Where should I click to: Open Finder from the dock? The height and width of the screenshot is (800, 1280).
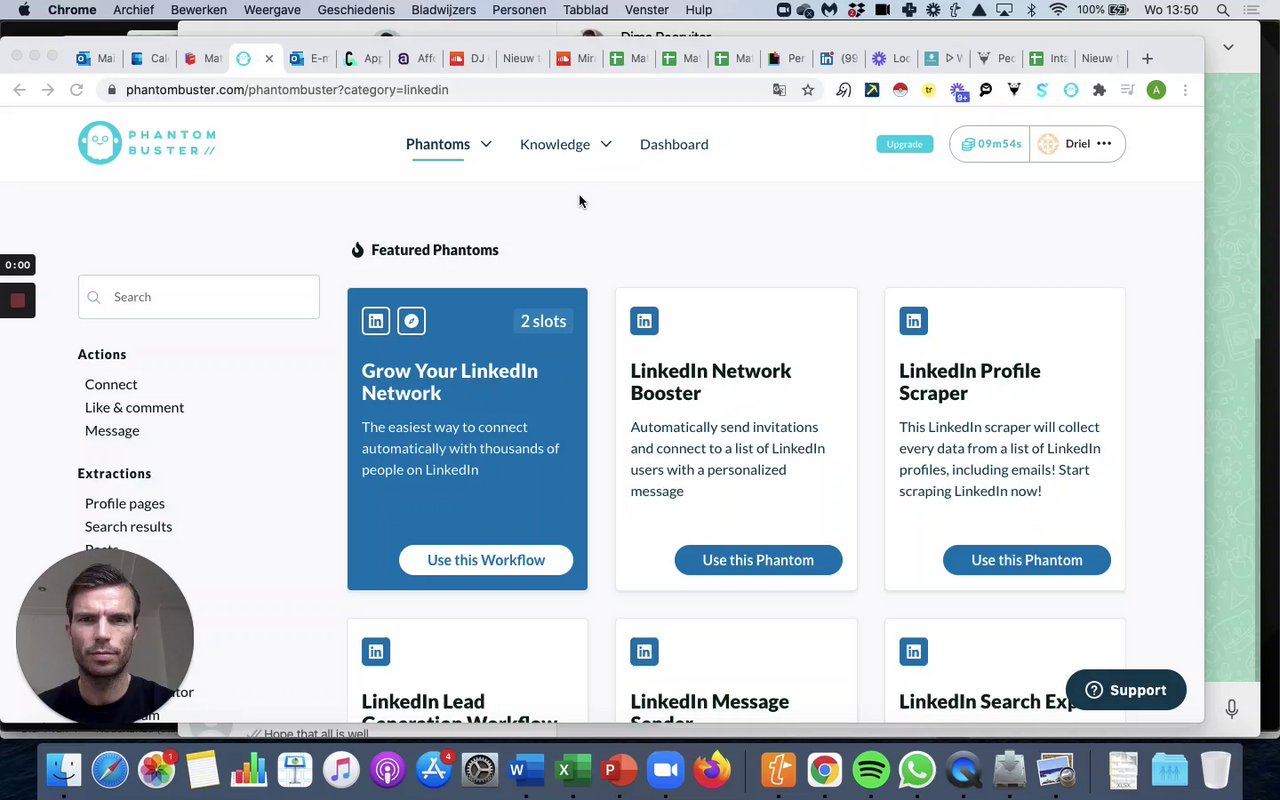64,770
